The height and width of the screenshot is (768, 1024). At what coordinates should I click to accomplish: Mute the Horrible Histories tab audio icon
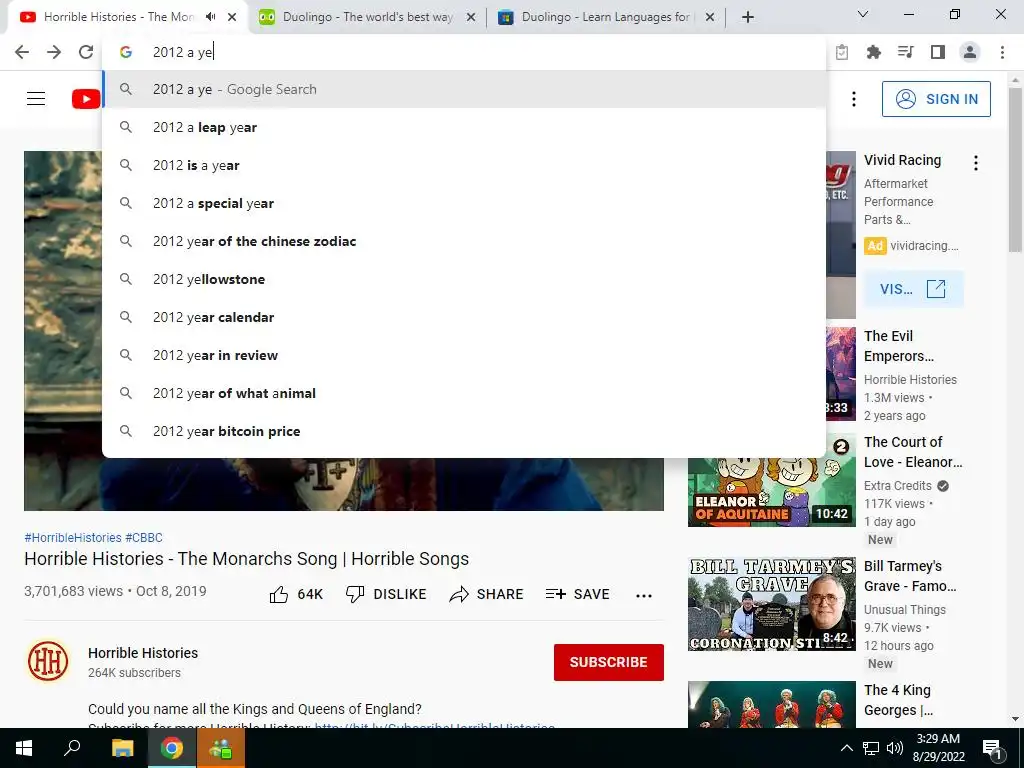click(210, 17)
